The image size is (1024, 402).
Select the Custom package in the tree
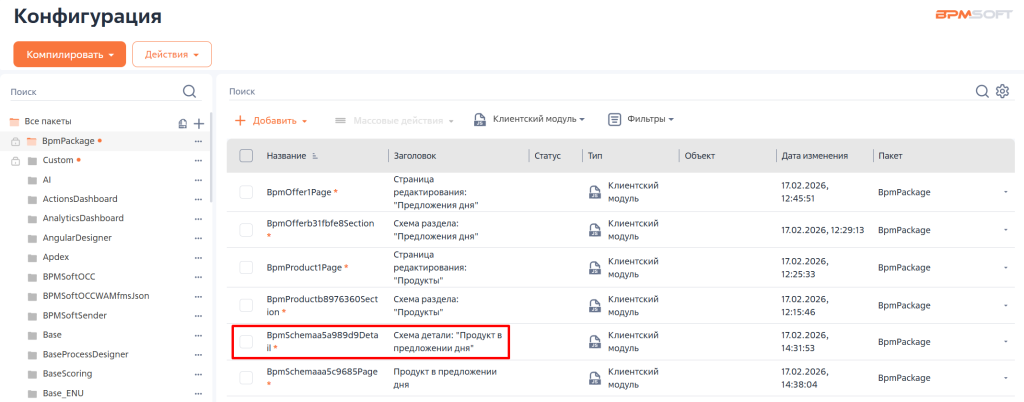[x=58, y=160]
